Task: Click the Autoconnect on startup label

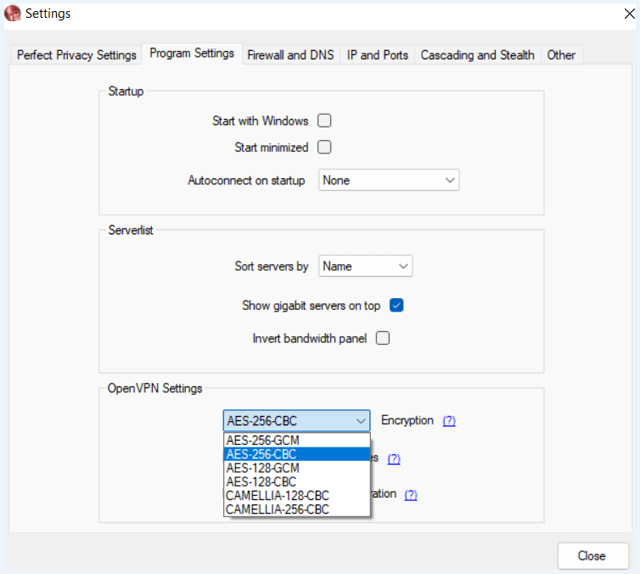Action: point(247,180)
